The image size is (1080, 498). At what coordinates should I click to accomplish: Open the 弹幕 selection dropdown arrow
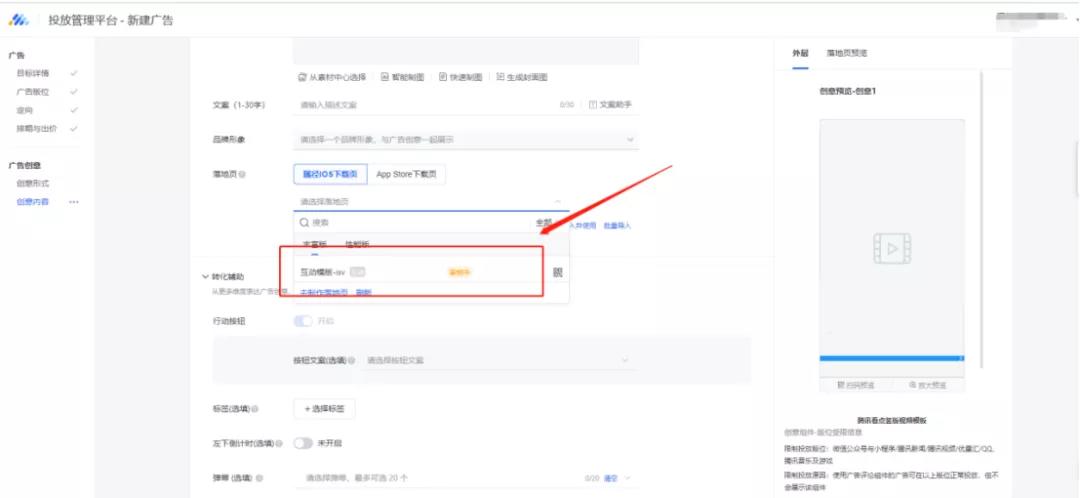[x=627, y=478]
